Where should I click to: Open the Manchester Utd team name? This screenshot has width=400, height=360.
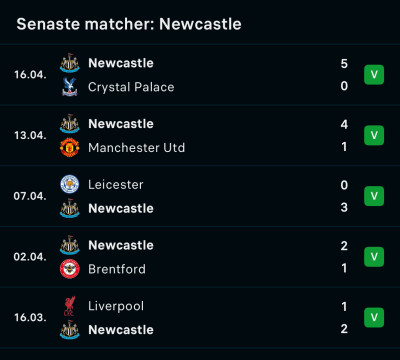(136, 148)
